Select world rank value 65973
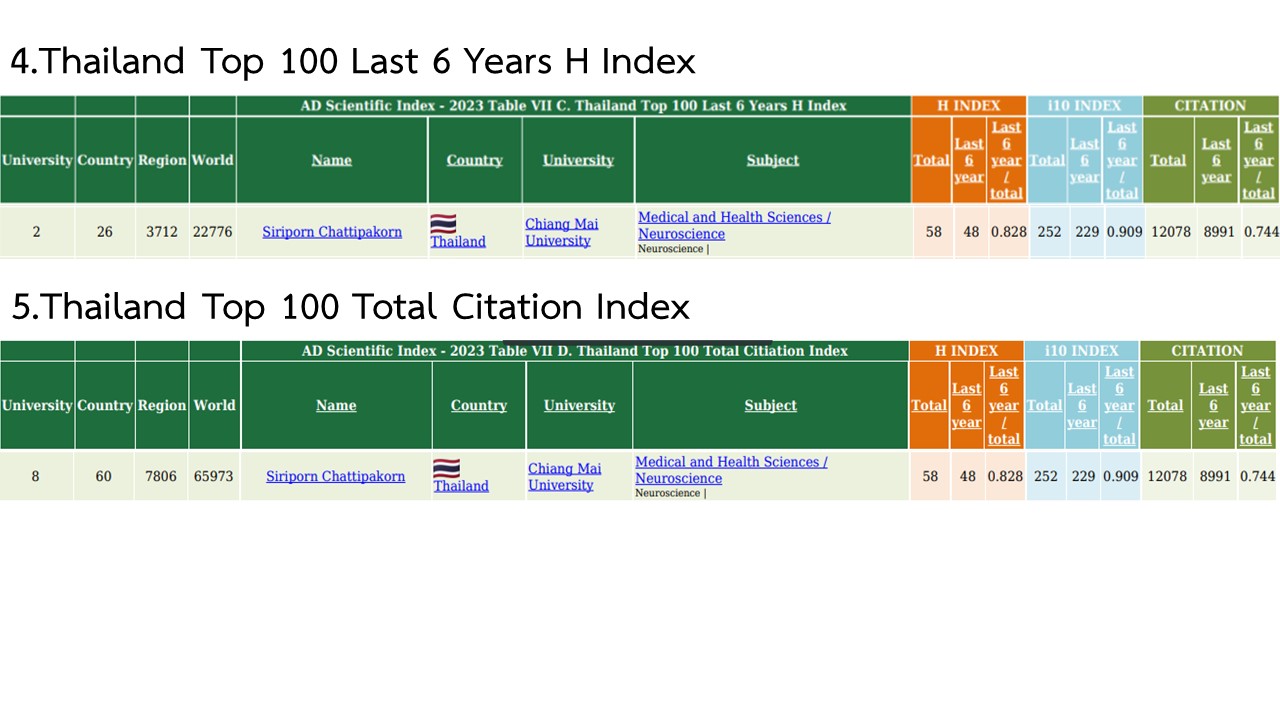Screen dimensions: 1280x720 [x=214, y=476]
